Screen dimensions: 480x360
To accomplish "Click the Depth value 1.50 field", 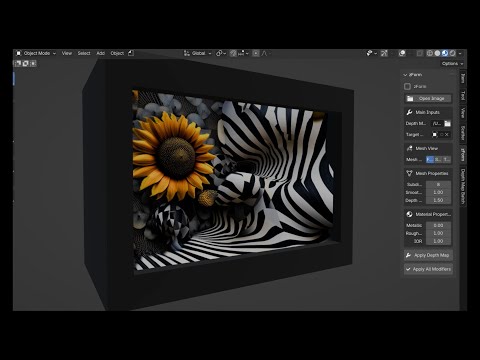I will [438, 200].
